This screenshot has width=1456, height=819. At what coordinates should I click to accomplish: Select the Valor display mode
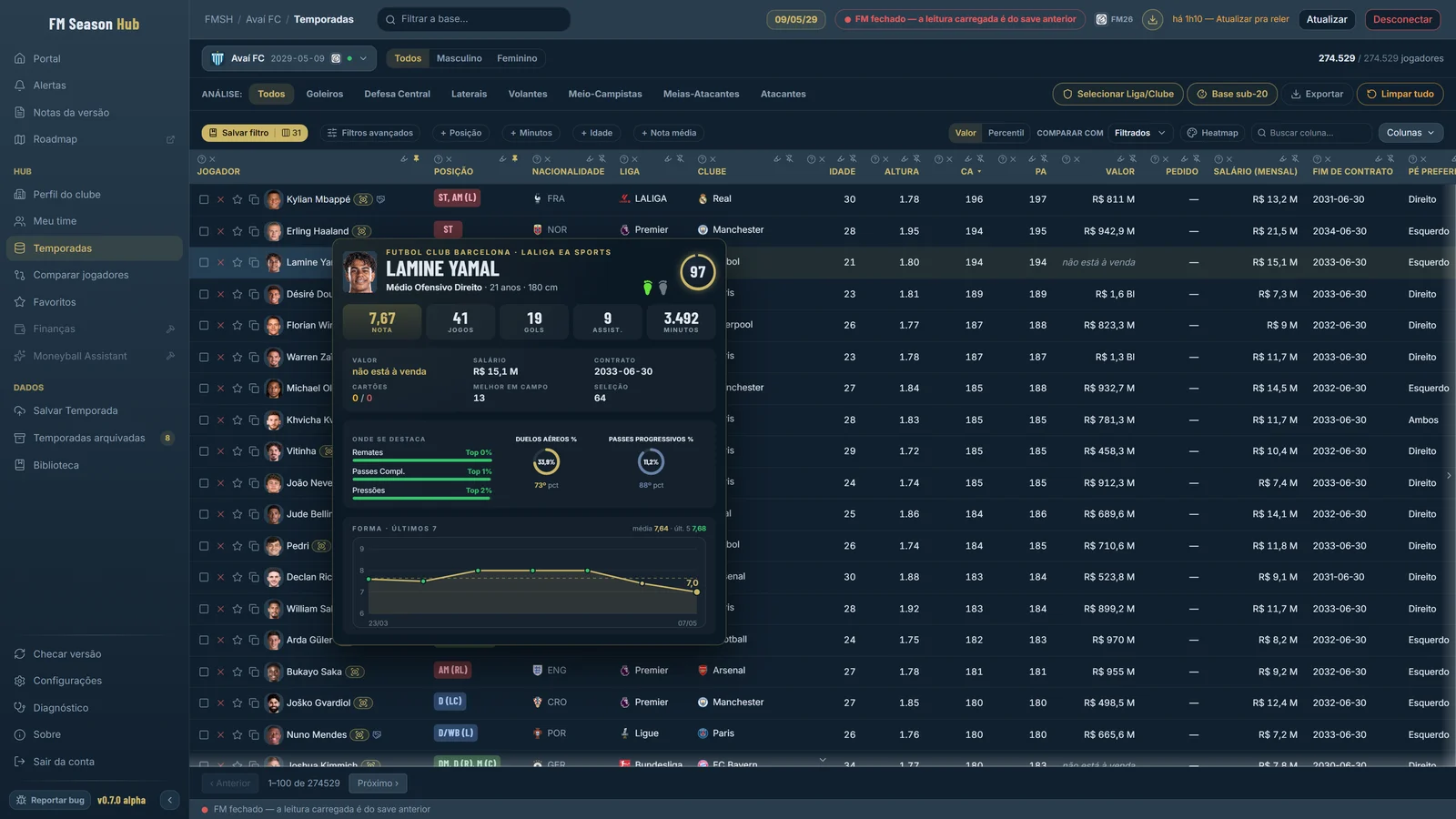point(966,133)
